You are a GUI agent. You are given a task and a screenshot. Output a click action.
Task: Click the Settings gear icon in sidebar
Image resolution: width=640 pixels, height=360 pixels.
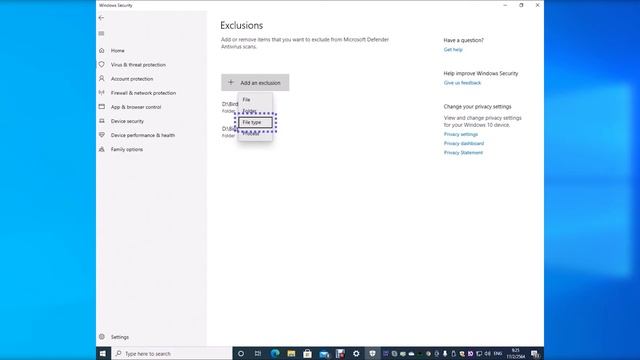pyautogui.click(x=102, y=337)
